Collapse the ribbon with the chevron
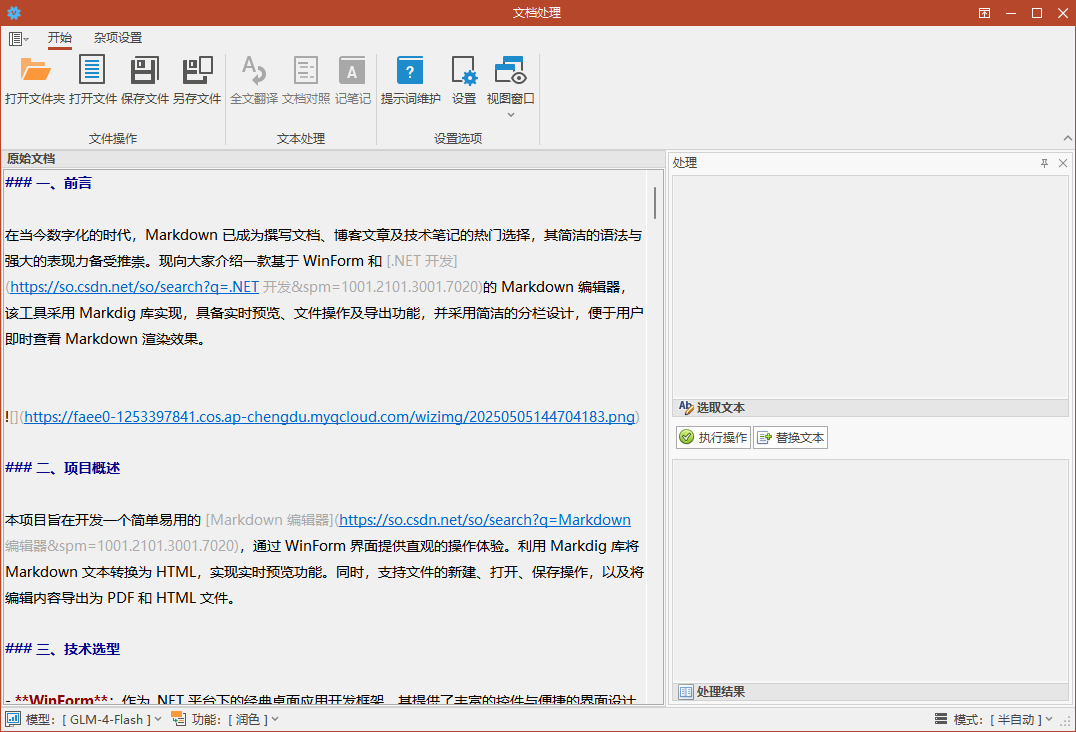 1066,138
